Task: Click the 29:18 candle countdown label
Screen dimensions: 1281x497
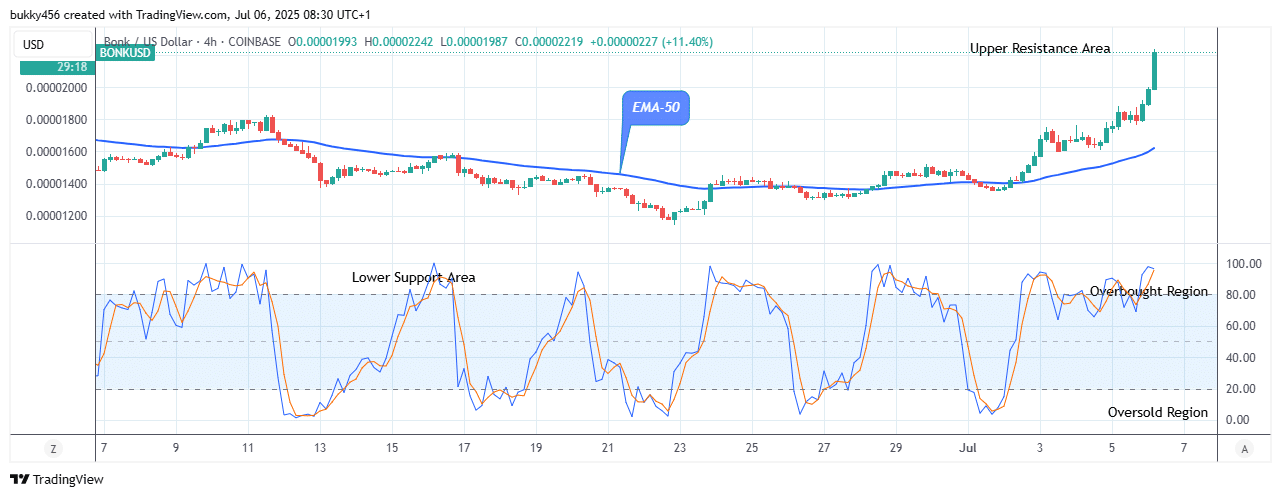Action: [57, 68]
